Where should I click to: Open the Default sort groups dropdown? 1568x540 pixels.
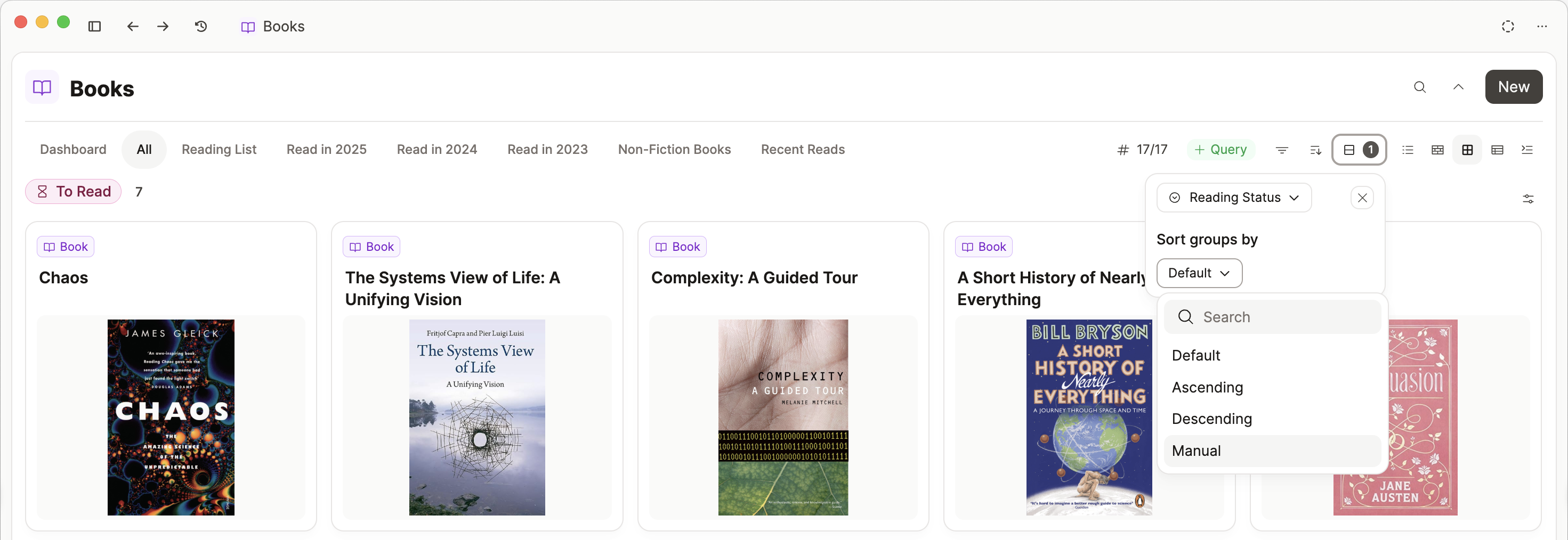[x=1199, y=273]
